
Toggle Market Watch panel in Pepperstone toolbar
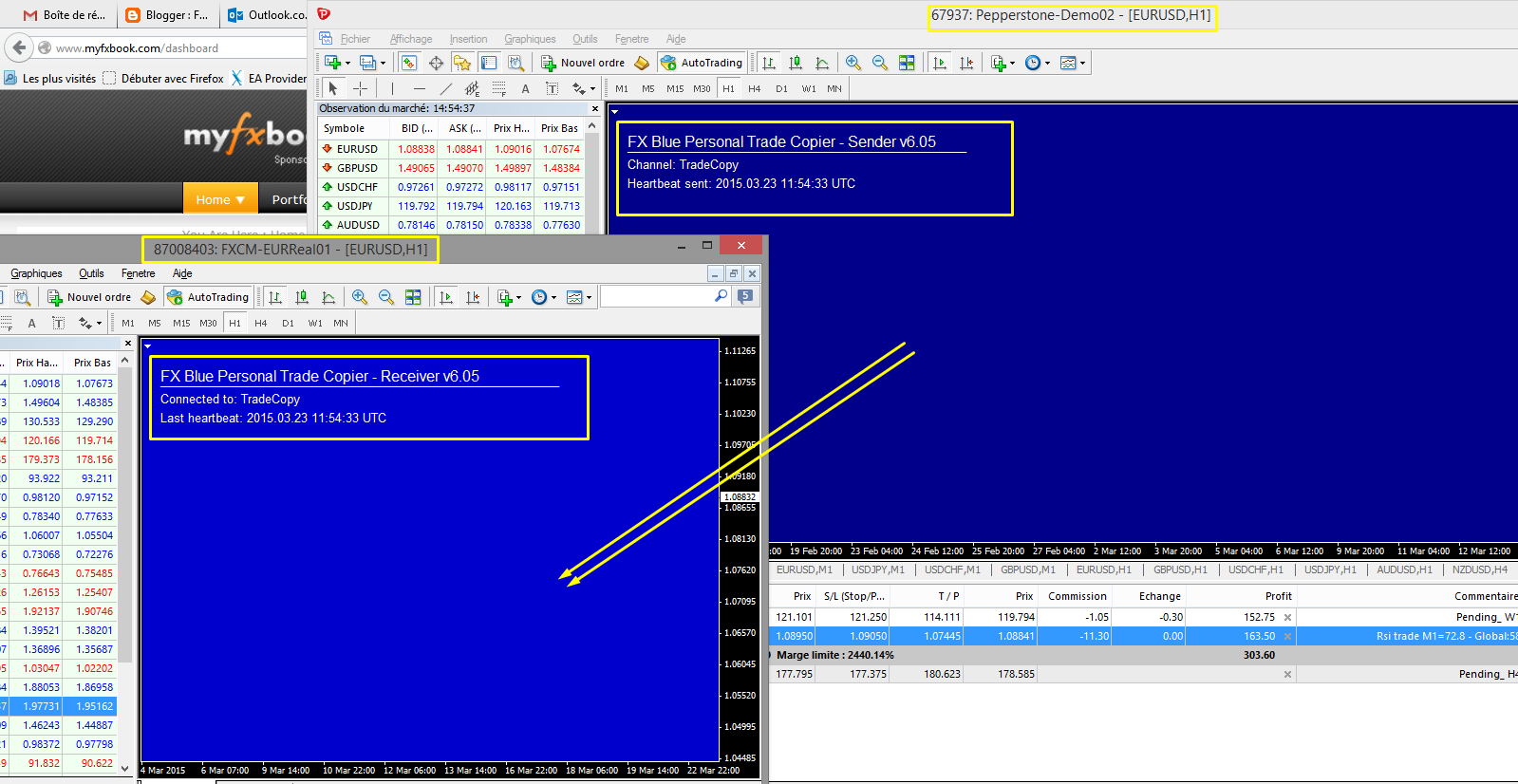409,63
